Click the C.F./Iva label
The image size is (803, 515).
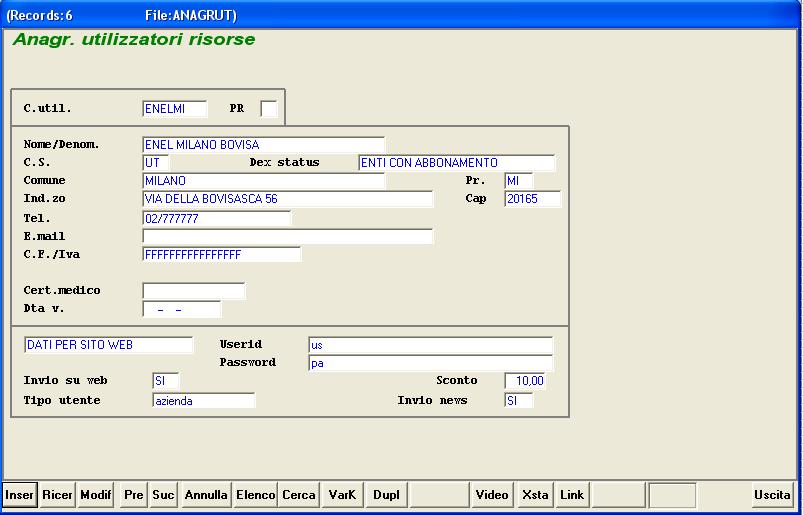51,254
